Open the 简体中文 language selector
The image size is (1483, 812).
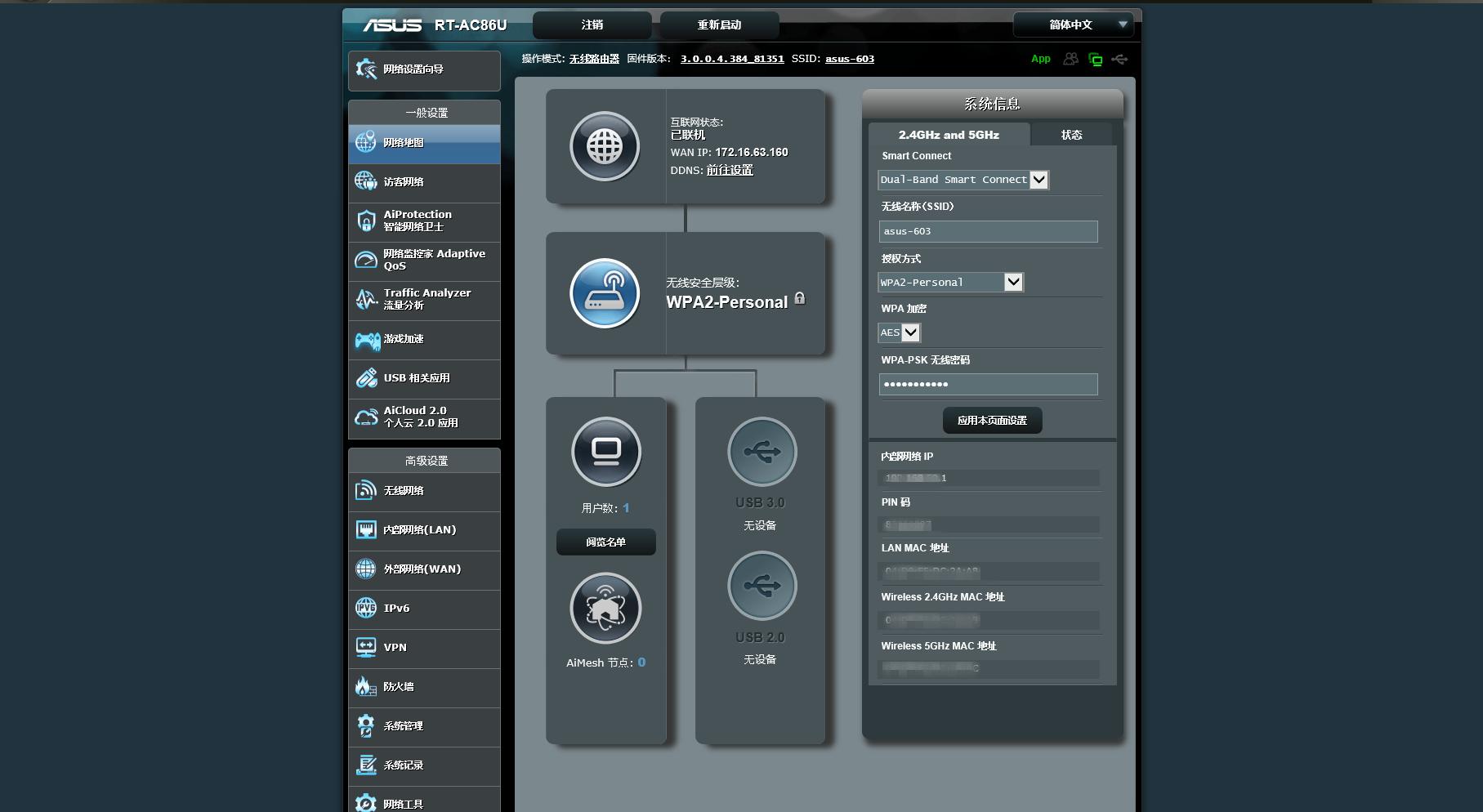(x=1072, y=25)
